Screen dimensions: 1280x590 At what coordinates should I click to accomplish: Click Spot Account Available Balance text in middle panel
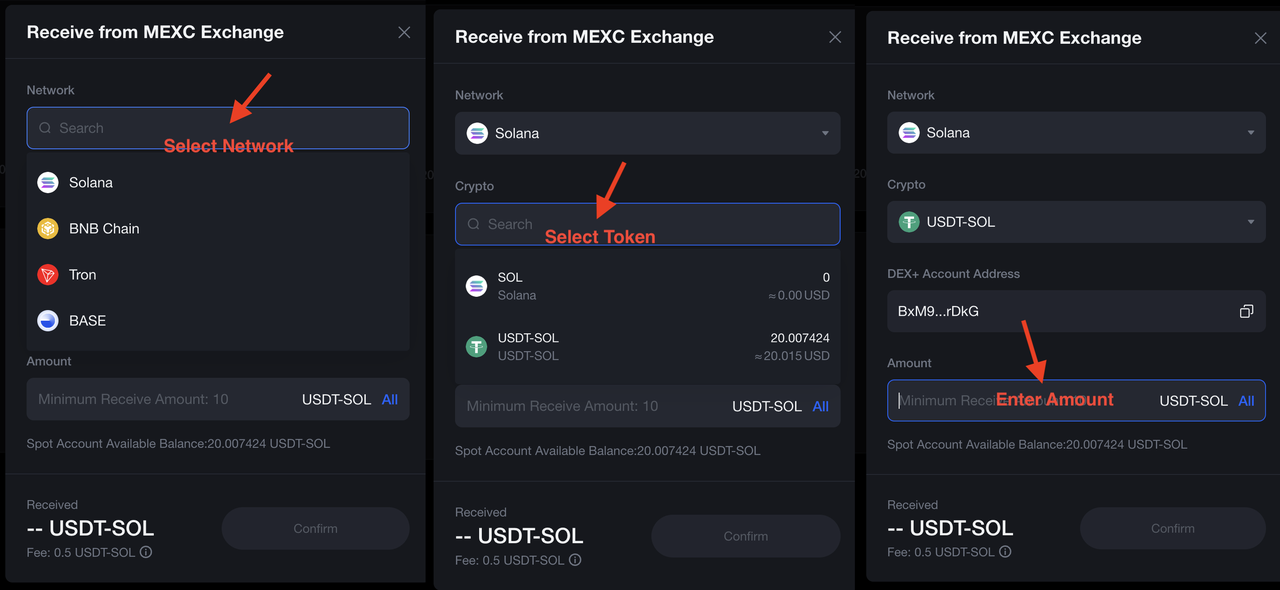coord(607,451)
